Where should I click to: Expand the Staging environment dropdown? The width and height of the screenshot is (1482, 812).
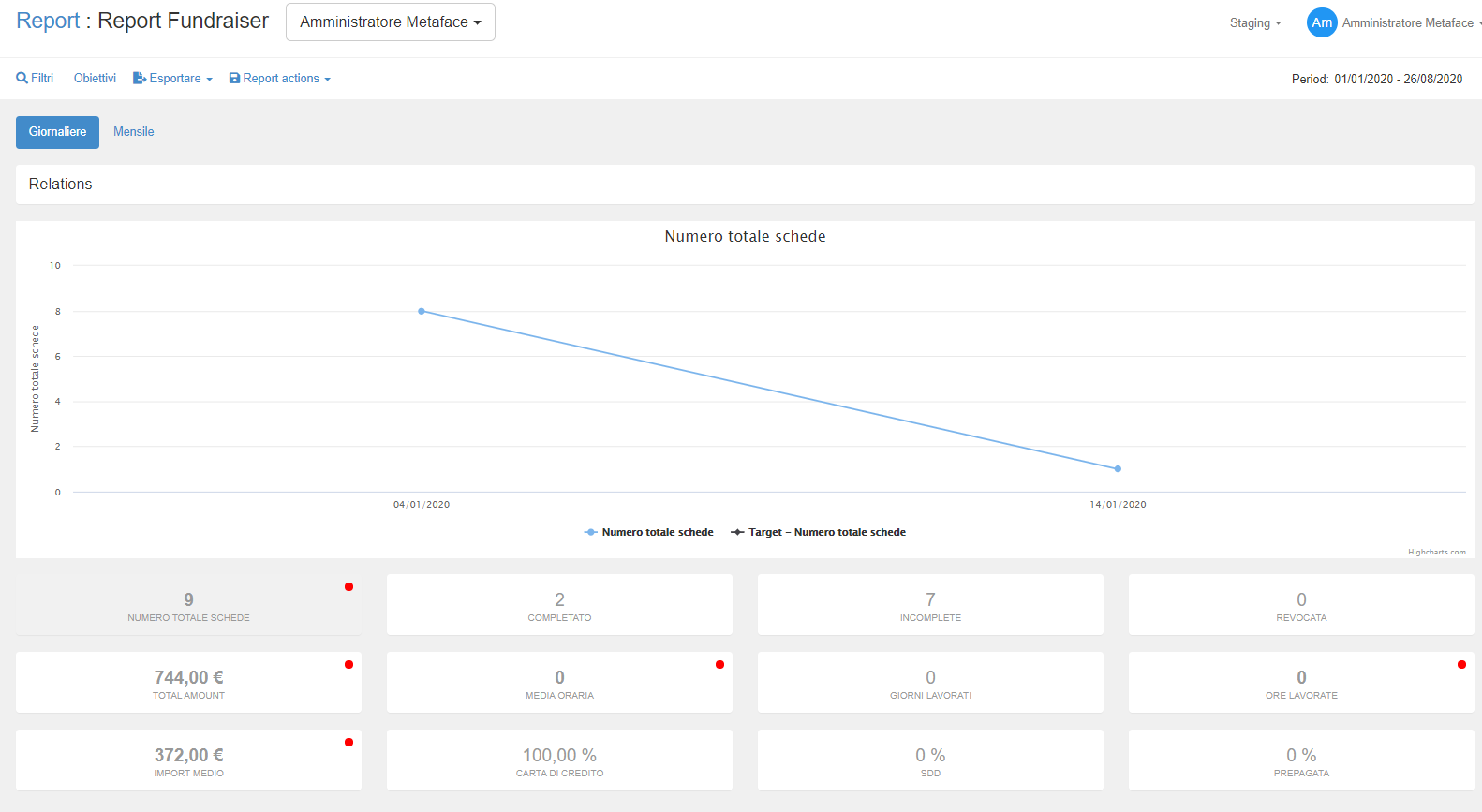pos(1254,23)
